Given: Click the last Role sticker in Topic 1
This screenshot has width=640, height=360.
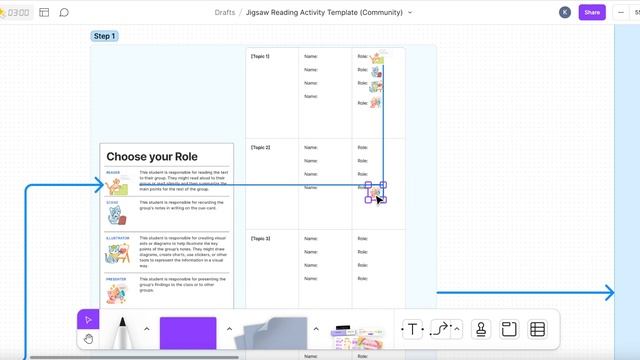Looking at the screenshot, I should [376, 103].
